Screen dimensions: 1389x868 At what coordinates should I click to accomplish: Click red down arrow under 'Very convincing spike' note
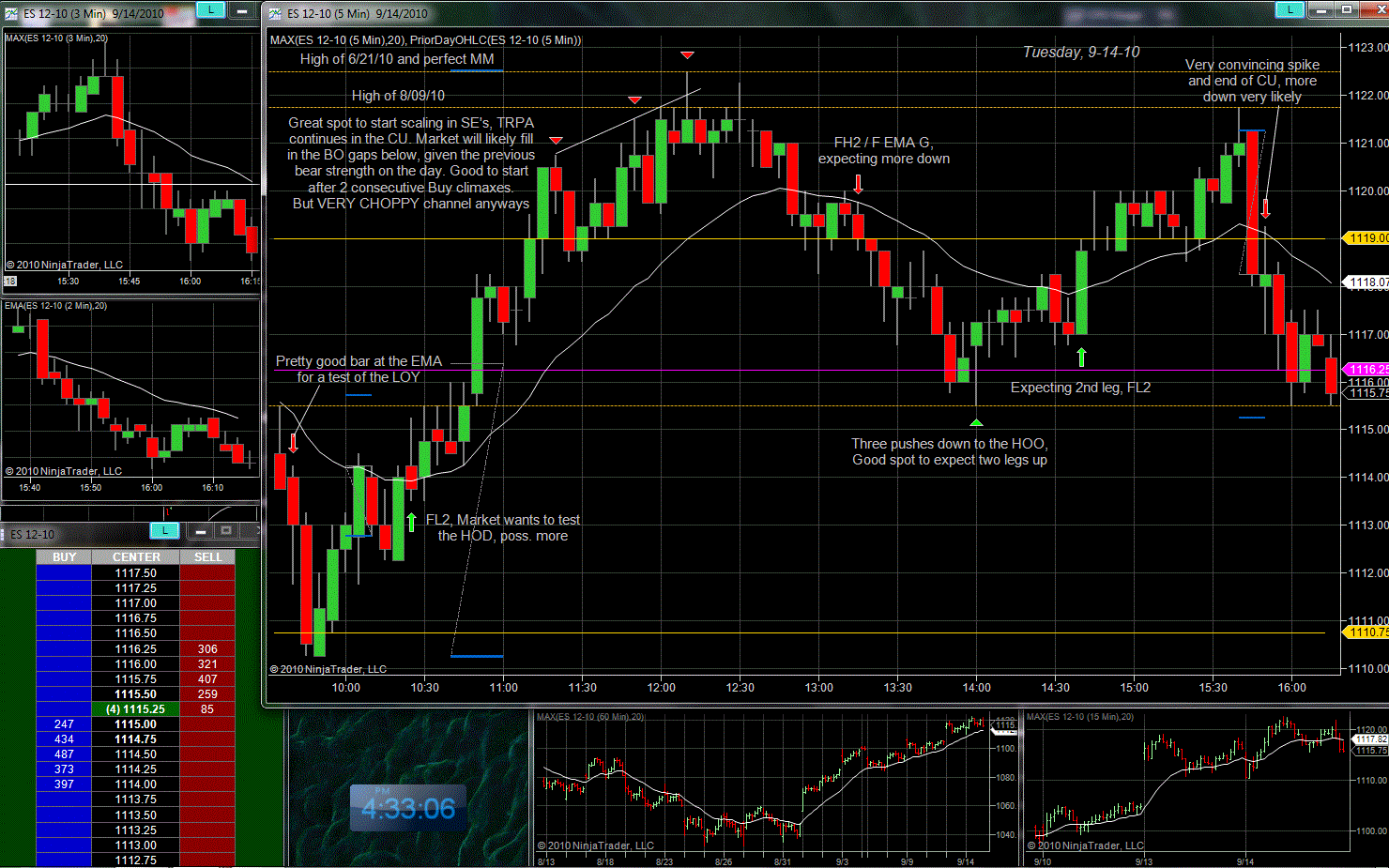(1265, 208)
